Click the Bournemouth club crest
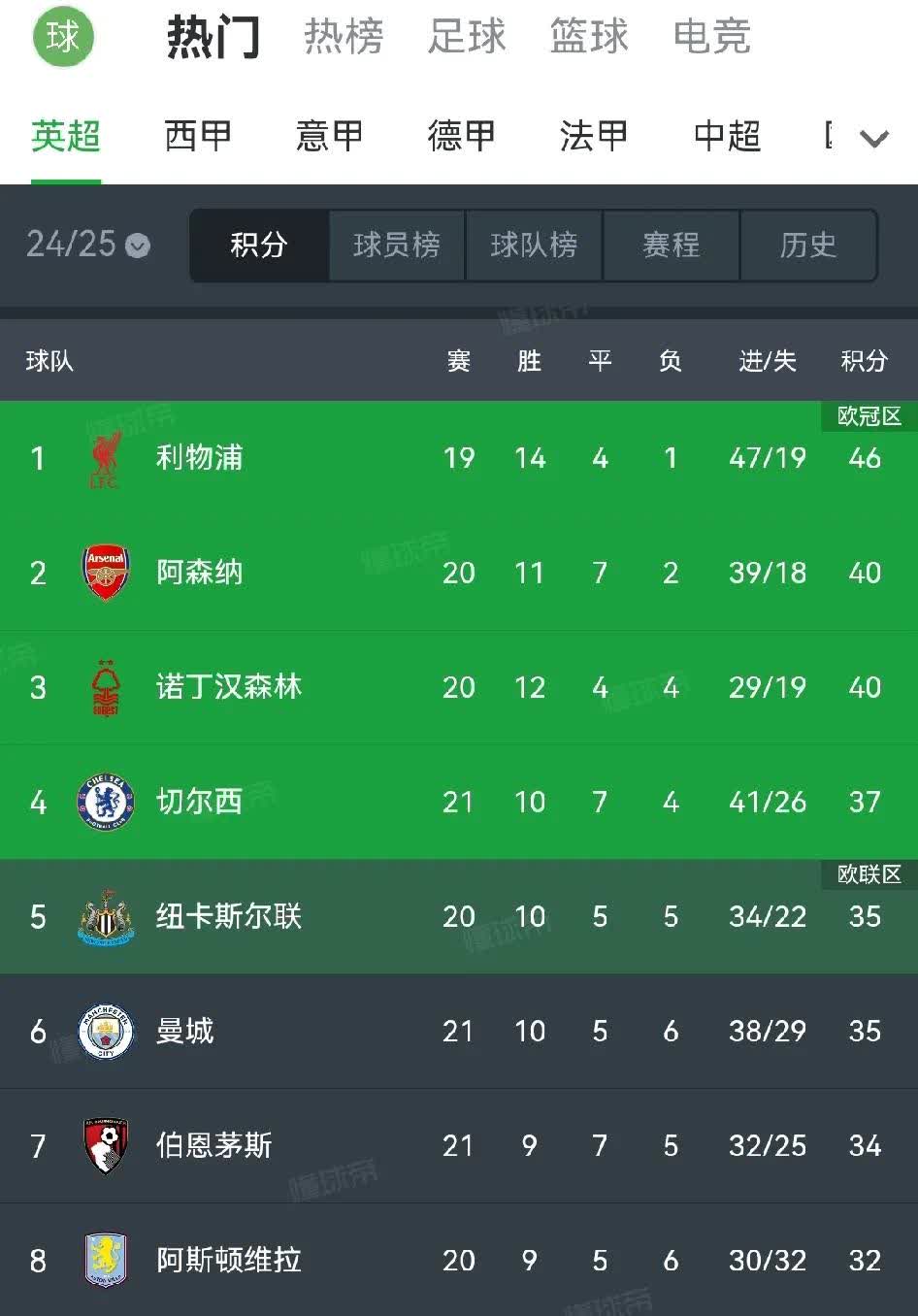The image size is (918, 1316). coord(107,1146)
